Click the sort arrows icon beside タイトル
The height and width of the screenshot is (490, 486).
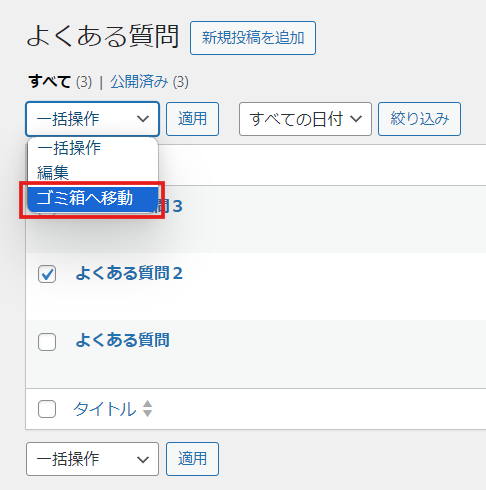click(x=147, y=409)
